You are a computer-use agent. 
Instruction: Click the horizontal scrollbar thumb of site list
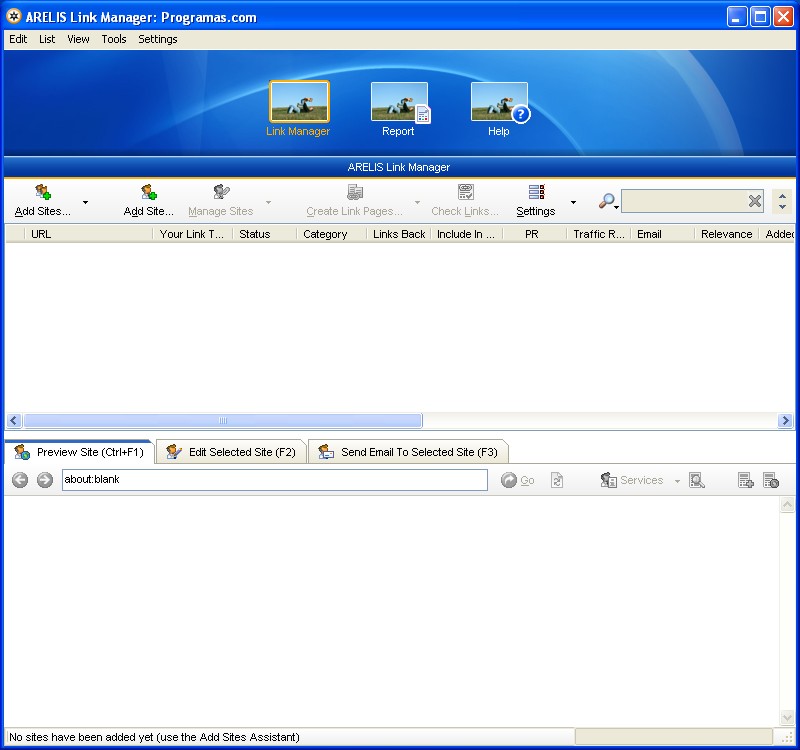(x=223, y=420)
